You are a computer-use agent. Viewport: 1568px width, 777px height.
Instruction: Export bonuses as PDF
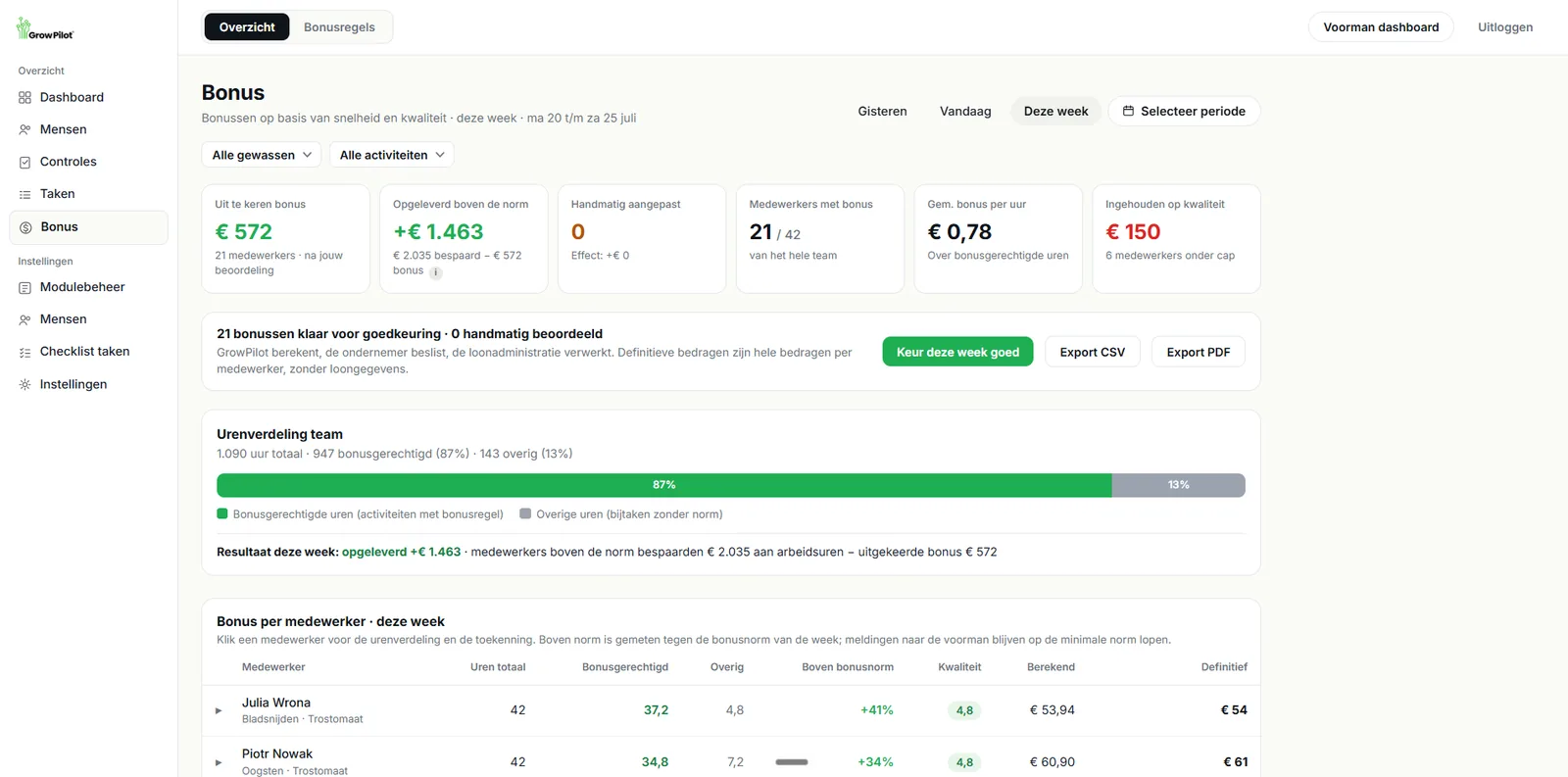point(1198,352)
